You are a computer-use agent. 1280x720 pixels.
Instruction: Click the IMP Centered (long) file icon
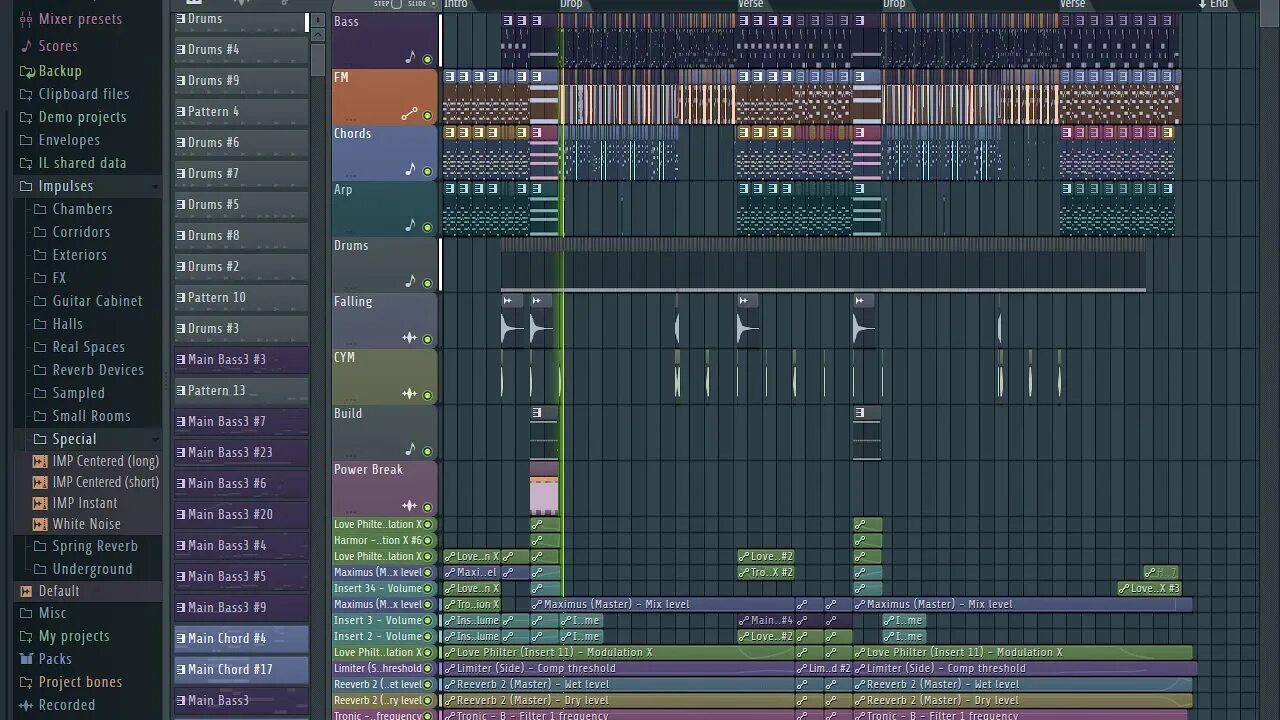click(x=40, y=461)
